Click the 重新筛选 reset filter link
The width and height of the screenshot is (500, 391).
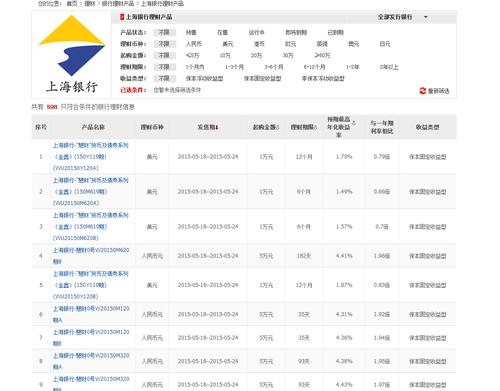click(438, 91)
